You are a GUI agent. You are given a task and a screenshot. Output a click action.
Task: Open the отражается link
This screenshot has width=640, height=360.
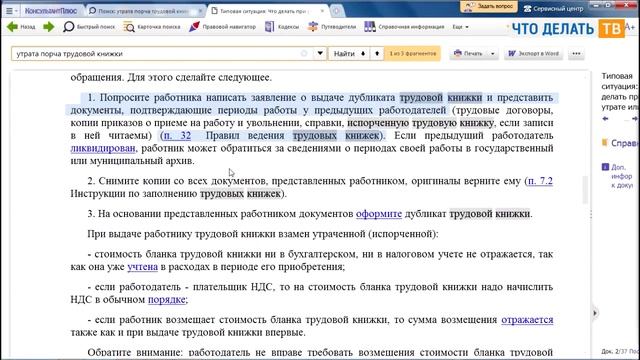(x=527, y=320)
